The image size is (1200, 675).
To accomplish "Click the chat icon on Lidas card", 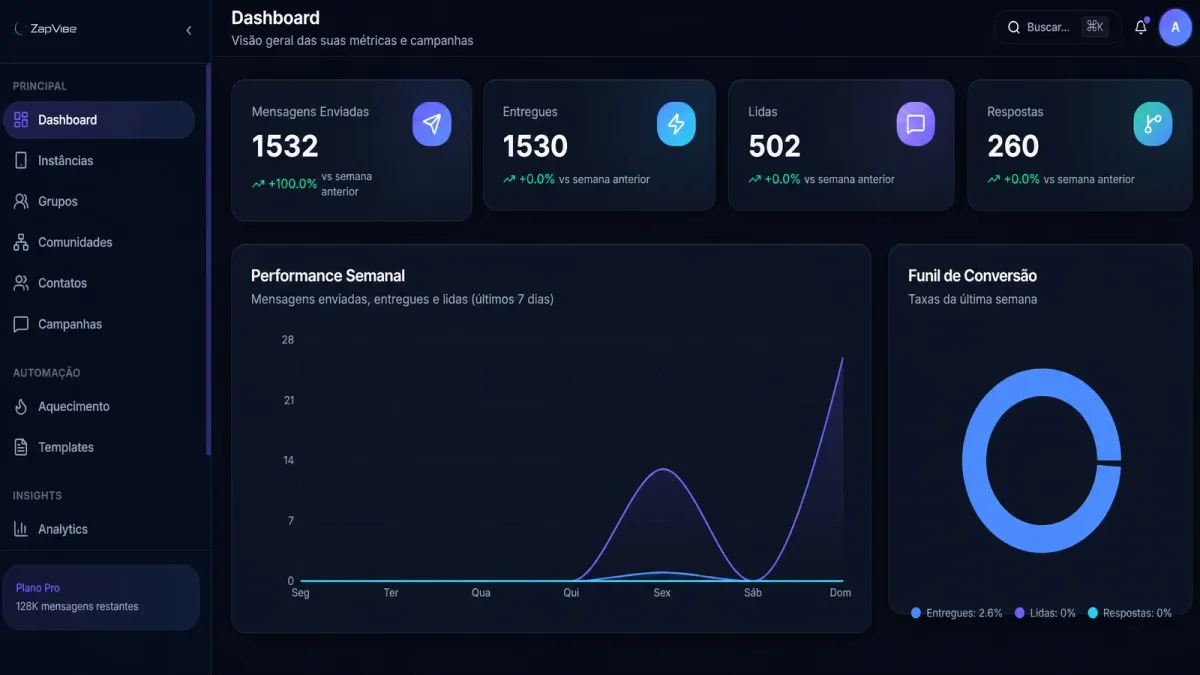I will [915, 124].
